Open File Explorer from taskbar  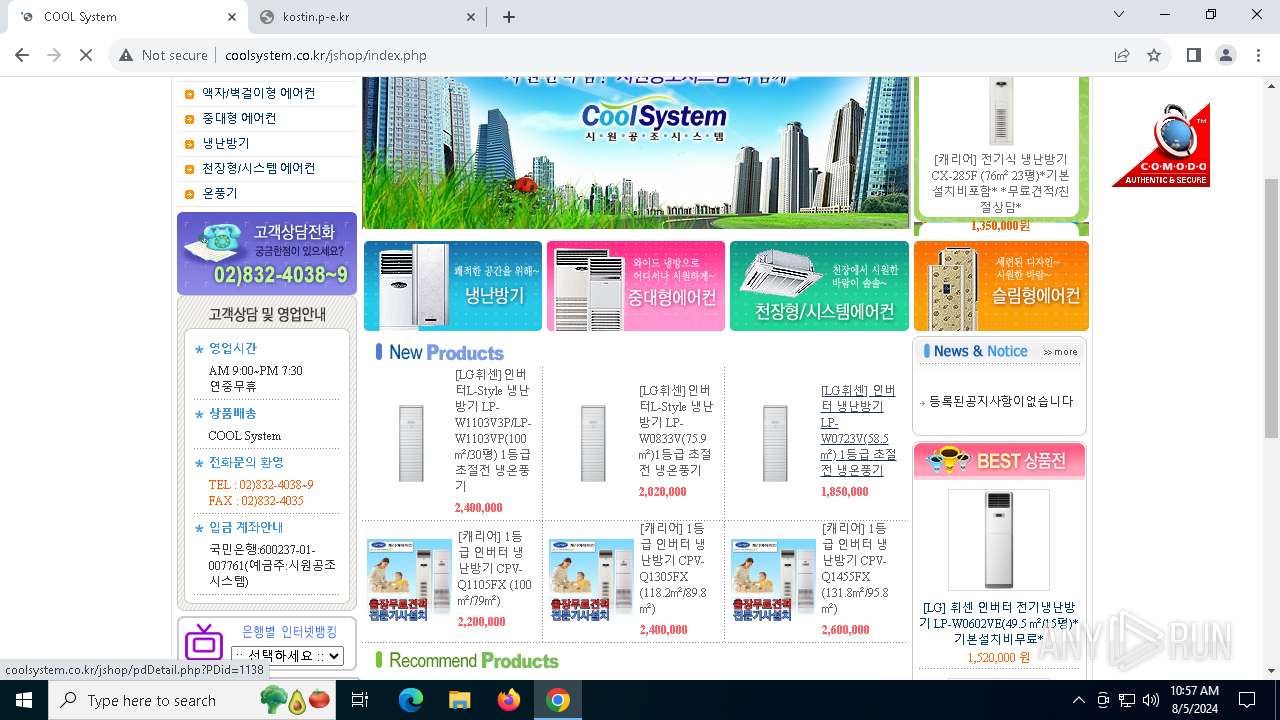(460, 700)
